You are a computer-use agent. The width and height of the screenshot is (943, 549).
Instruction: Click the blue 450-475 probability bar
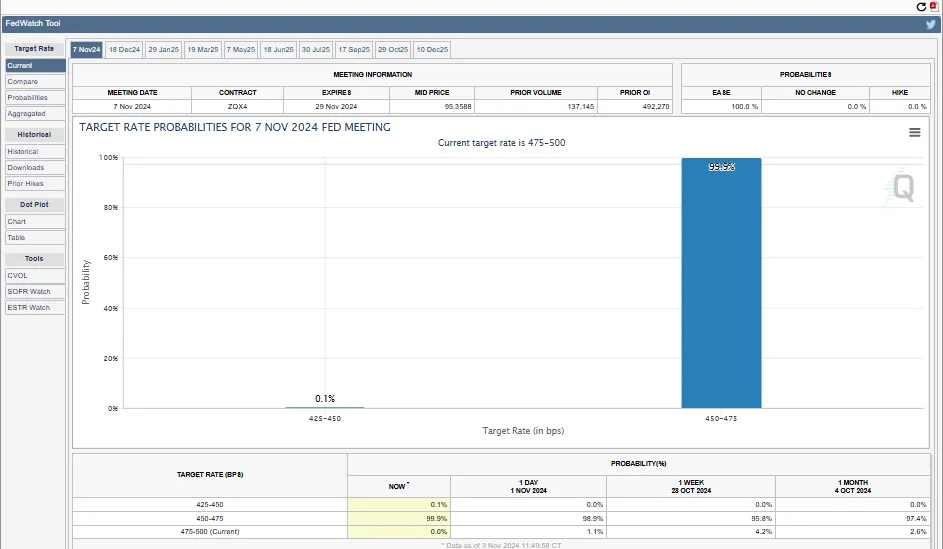click(721, 285)
